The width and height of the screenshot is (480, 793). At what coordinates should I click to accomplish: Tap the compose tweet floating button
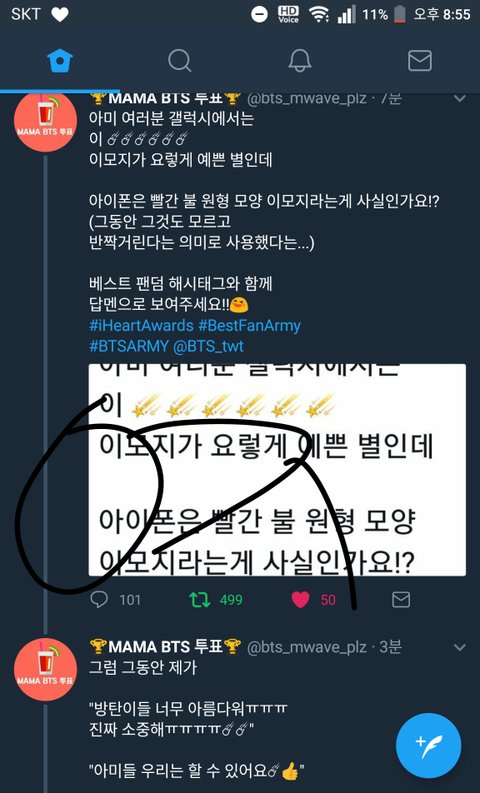tap(428, 745)
